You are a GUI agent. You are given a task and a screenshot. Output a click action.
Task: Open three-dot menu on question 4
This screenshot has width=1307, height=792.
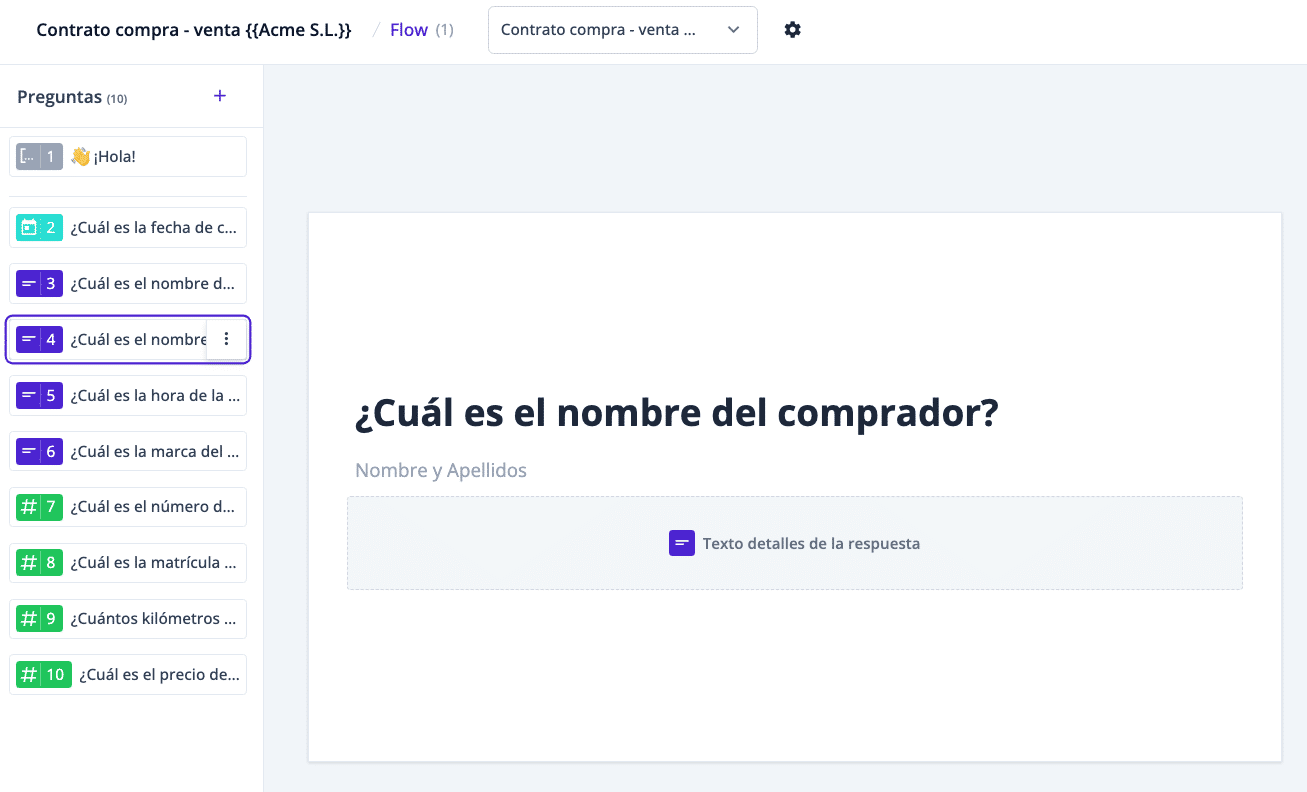[x=226, y=339]
